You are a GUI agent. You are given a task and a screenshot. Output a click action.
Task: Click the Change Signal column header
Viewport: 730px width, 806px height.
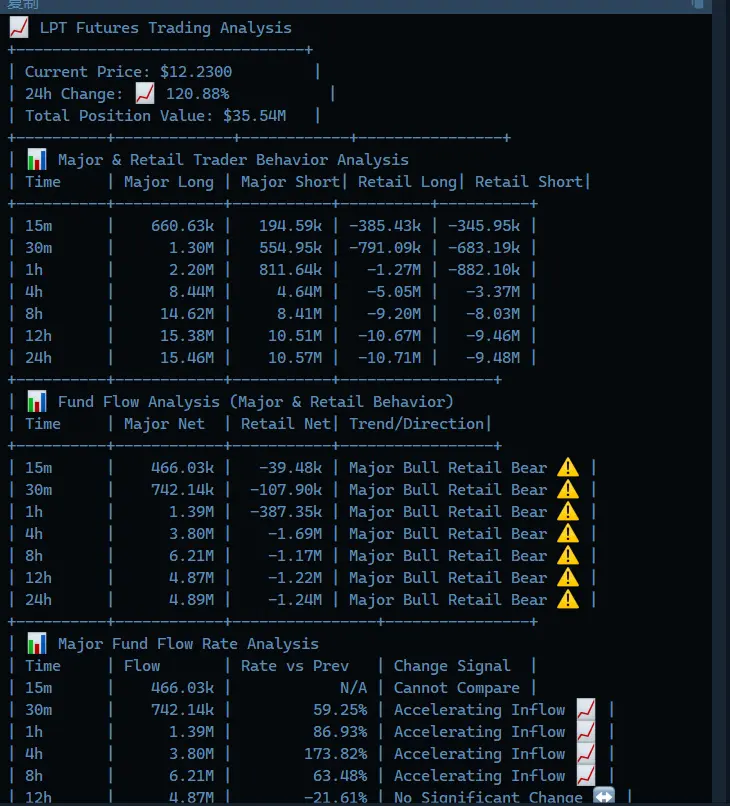(x=452, y=666)
